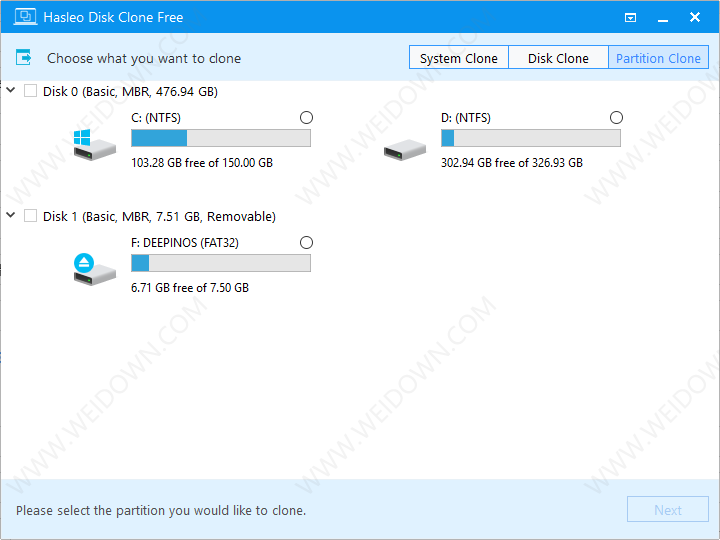Image resolution: width=720 pixels, height=540 pixels.
Task: Check the Disk 1 removable checkbox
Action: point(30,215)
